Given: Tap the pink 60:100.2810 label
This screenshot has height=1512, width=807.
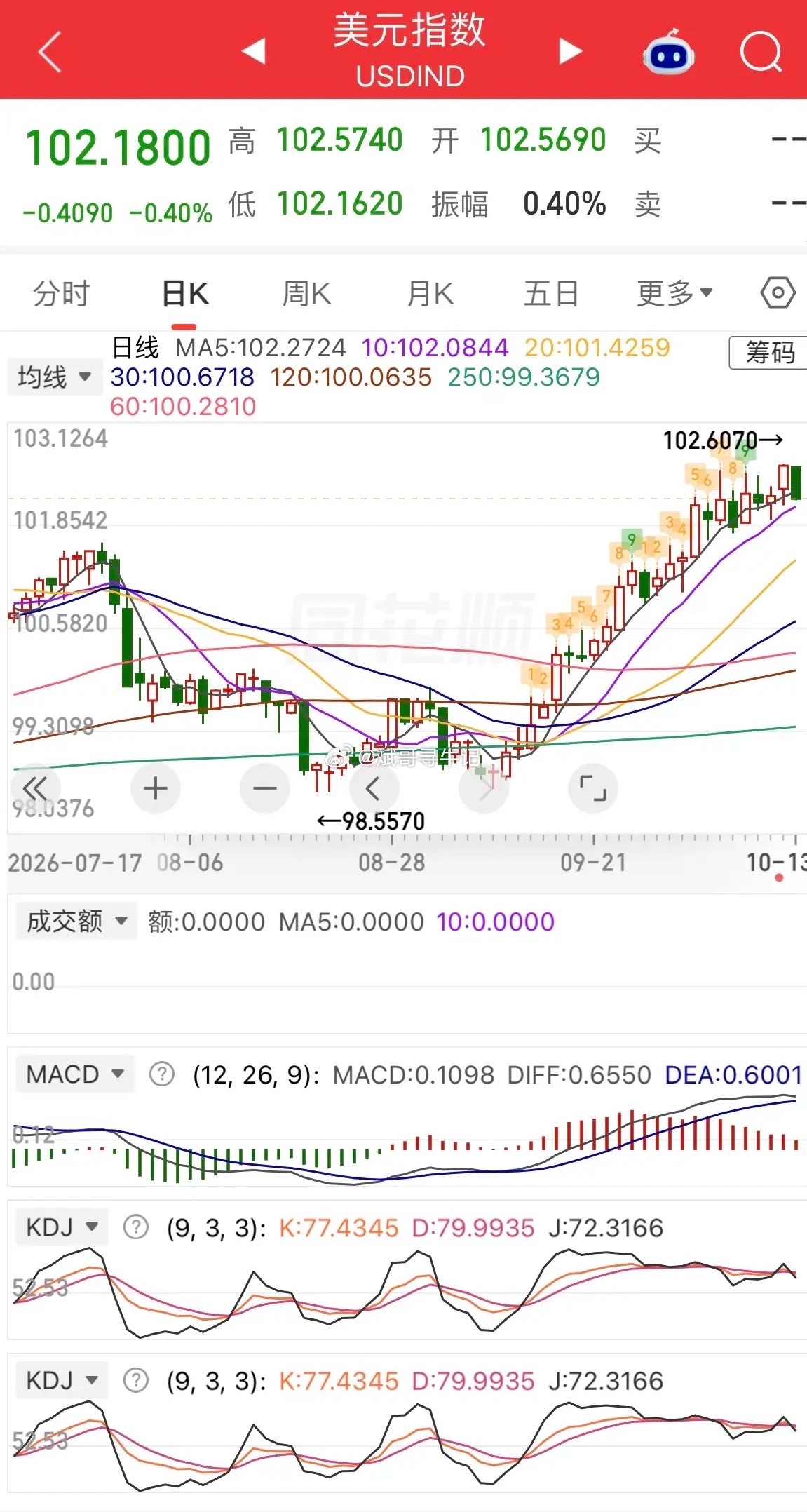Looking at the screenshot, I should tap(183, 407).
